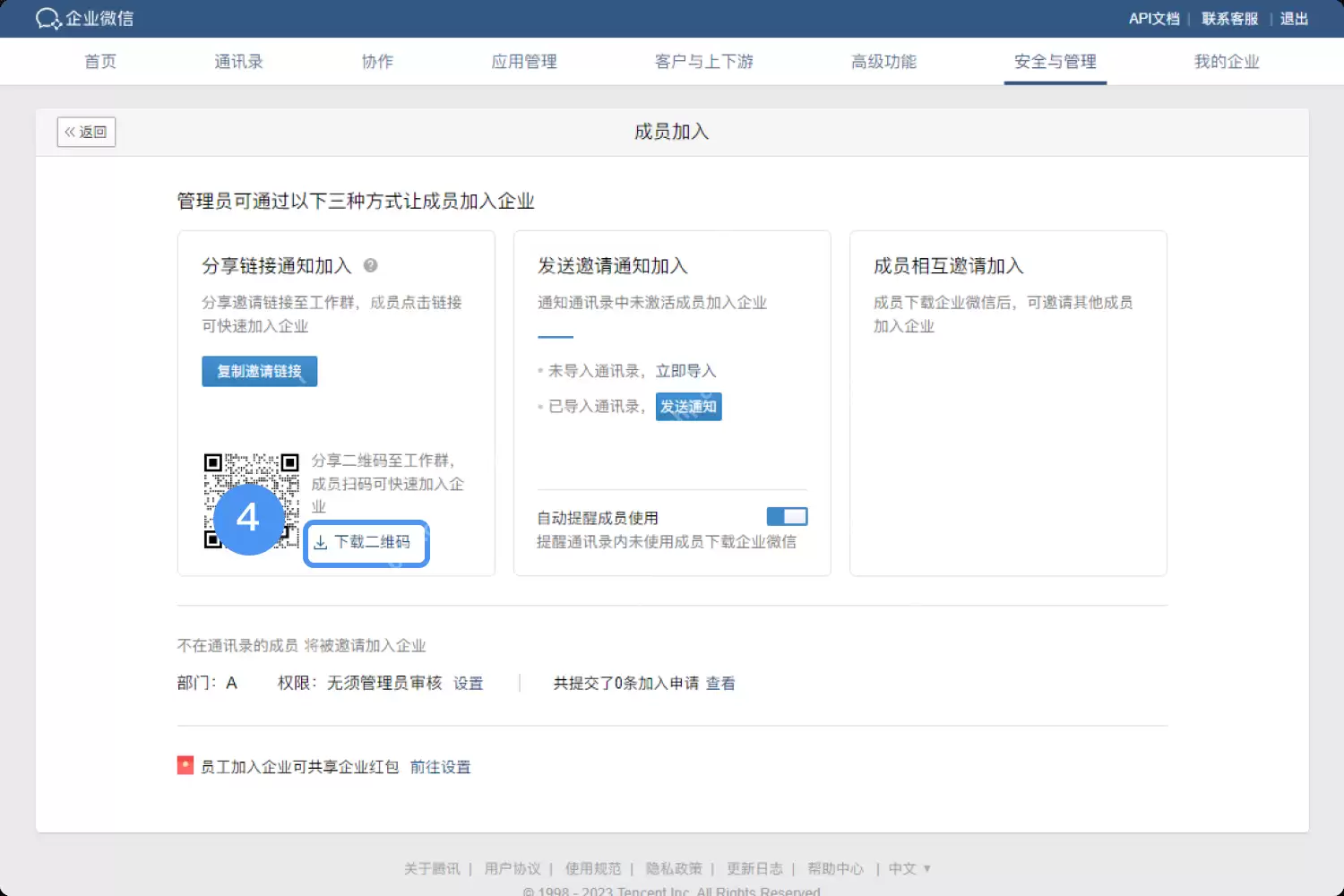
Task: Click the 发送通知 button
Action: (688, 406)
